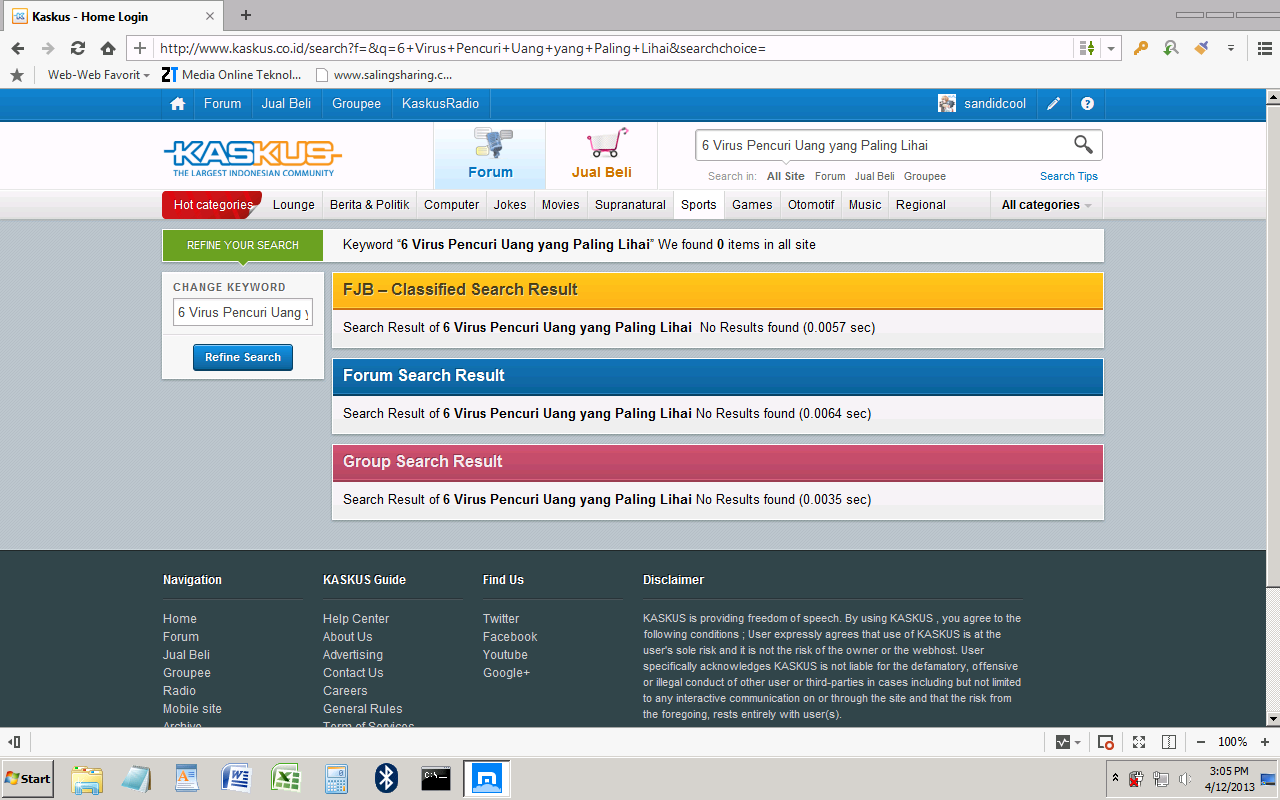The height and width of the screenshot is (800, 1280).
Task: Open the Computer category
Action: pyautogui.click(x=452, y=205)
